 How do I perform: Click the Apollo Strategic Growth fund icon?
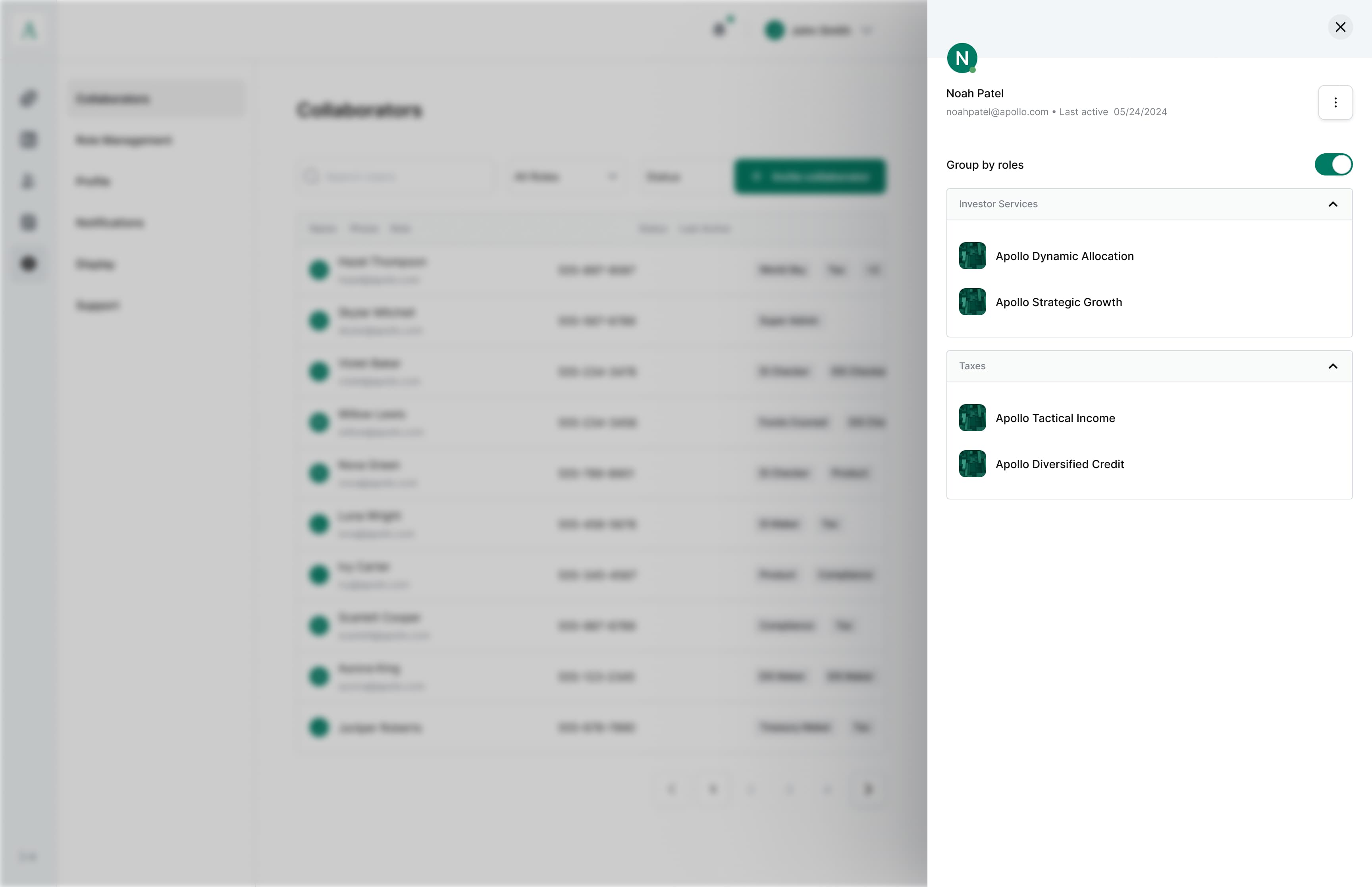(972, 302)
